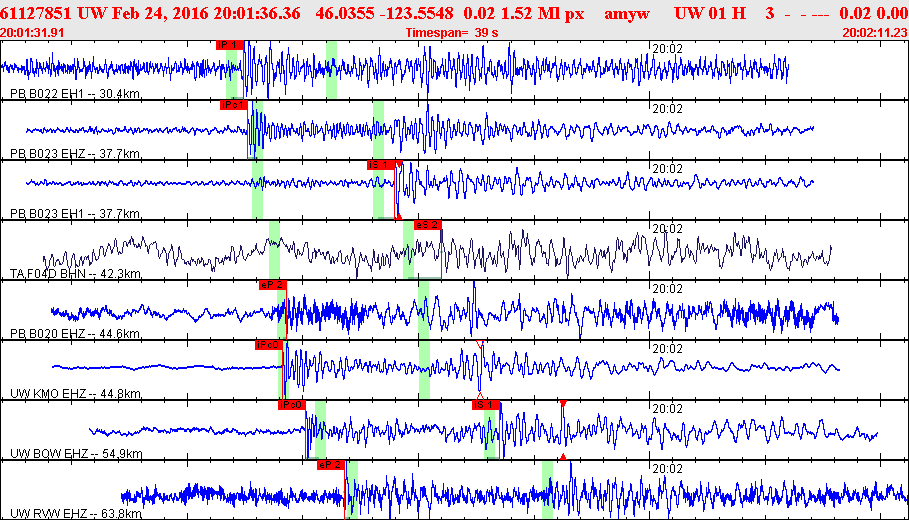Click event ID 61127851 in the header
The image size is (909, 520).
37,13
